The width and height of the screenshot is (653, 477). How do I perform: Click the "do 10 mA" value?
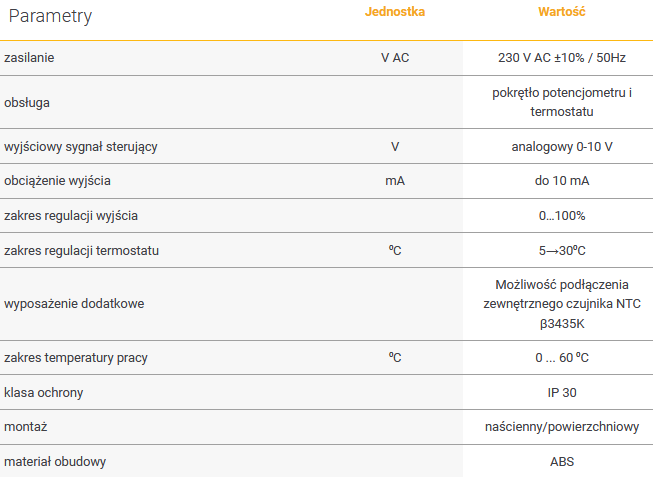[x=561, y=181]
